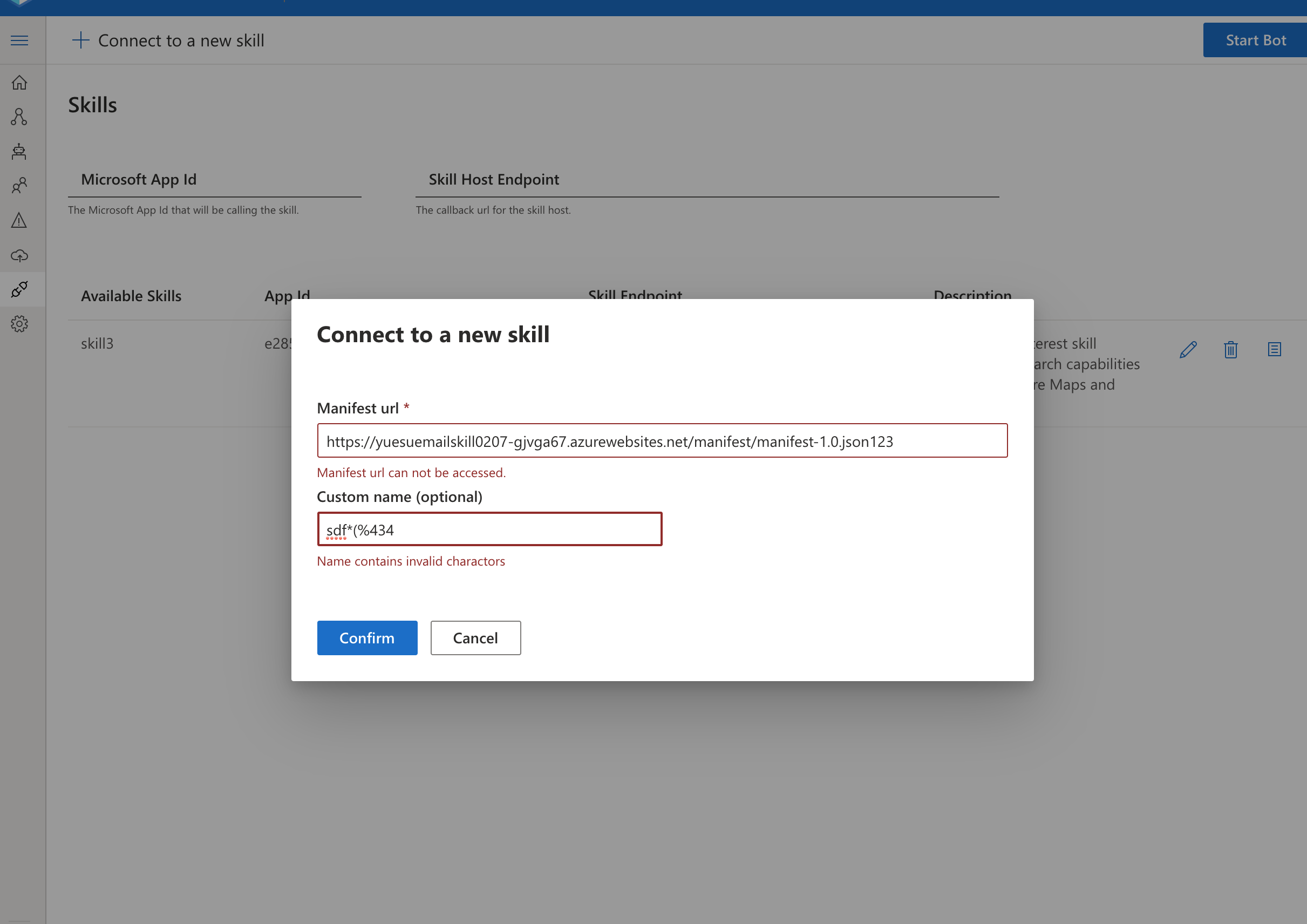1307x924 pixels.
Task: View skill3 manifest document icon
Action: click(1274, 349)
